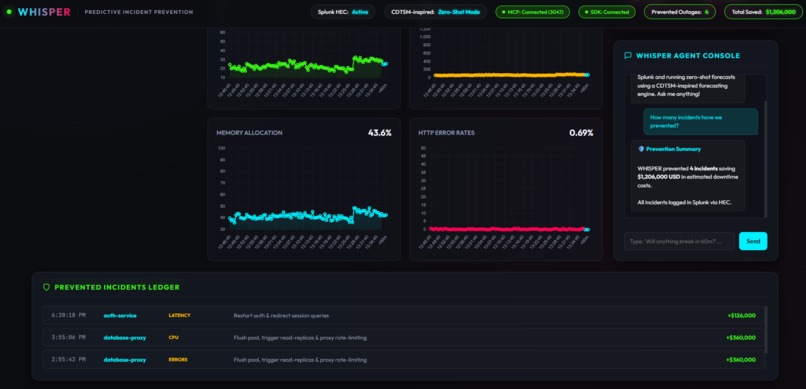Select the MCP Connected (3047) badge
Screen dimensions: 806x389
pyautogui.click(x=533, y=12)
